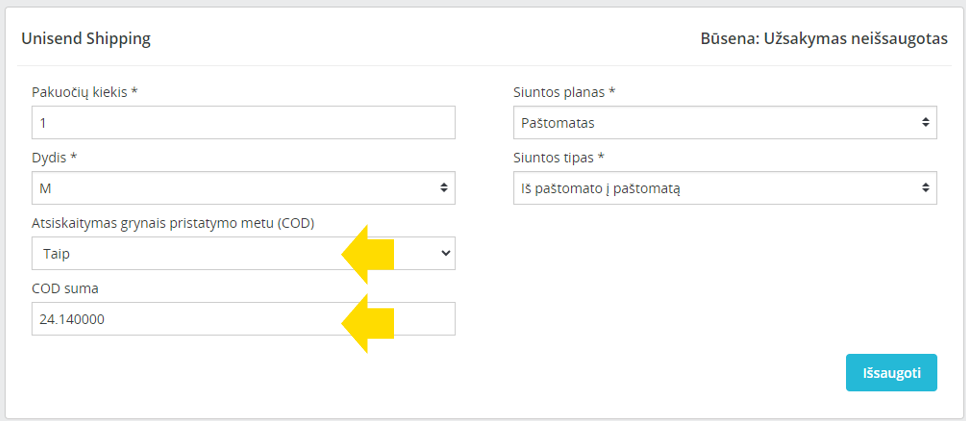This screenshot has width=966, height=421.
Task: Click the Atsiskaitymas grynais pristatymo metu label
Action: coord(173,223)
